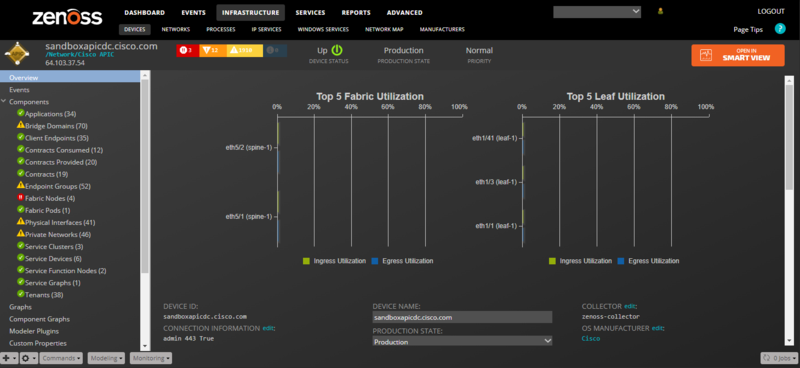800x368 pixels.
Task: Click Egress Utilization legend swatch in Fabric chart
Action: pyautogui.click(x=374, y=261)
